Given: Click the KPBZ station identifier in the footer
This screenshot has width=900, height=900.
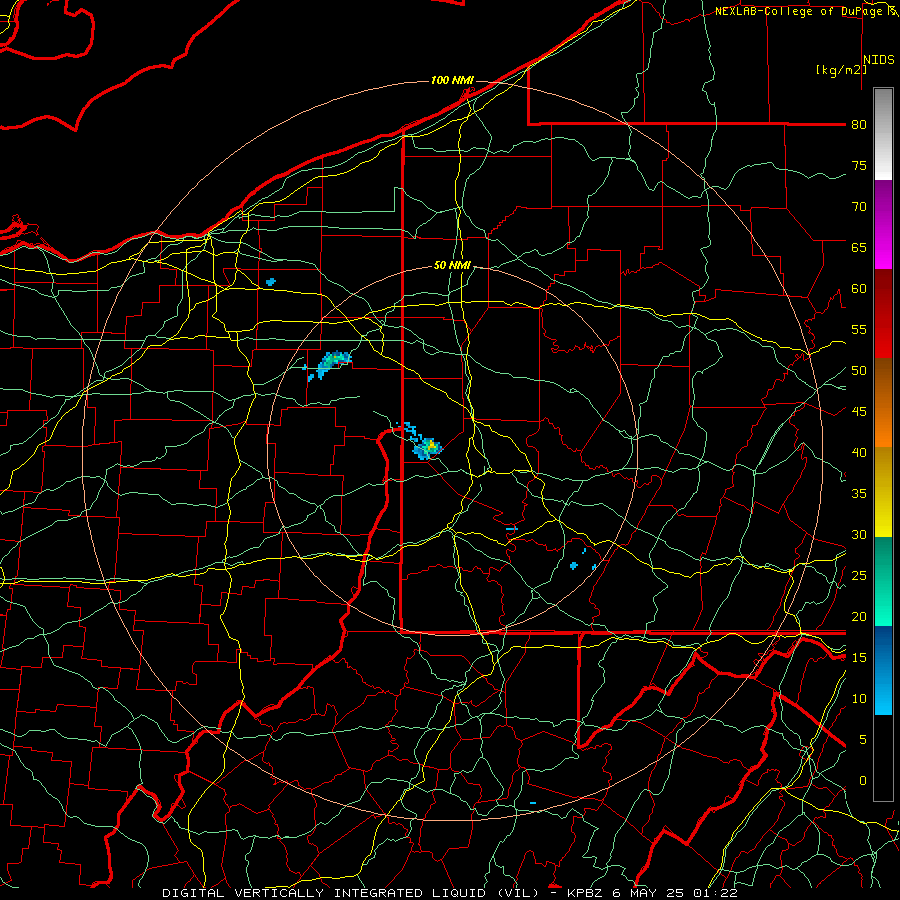Looking at the screenshot, I should [x=584, y=893].
